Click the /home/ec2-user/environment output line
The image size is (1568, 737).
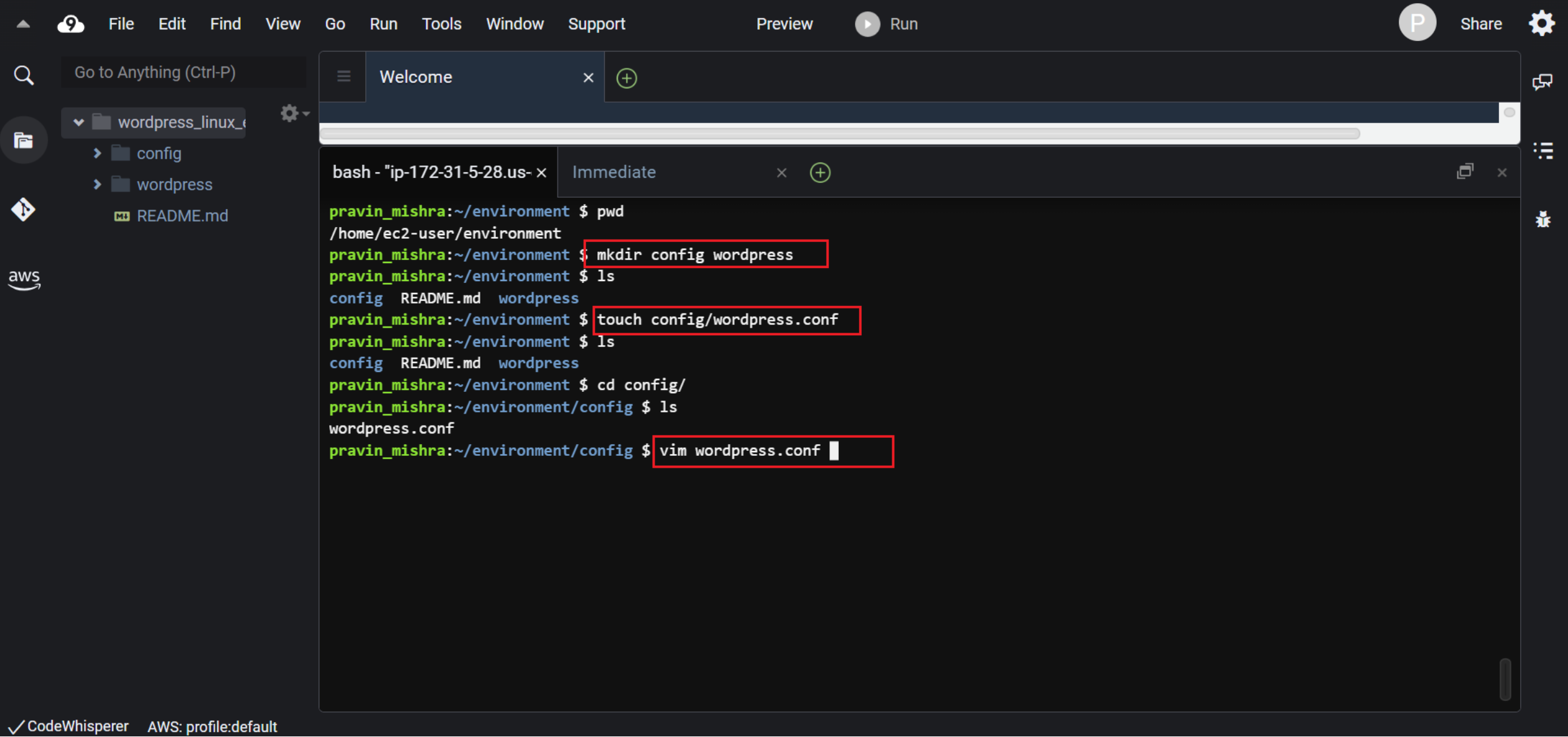click(x=445, y=233)
